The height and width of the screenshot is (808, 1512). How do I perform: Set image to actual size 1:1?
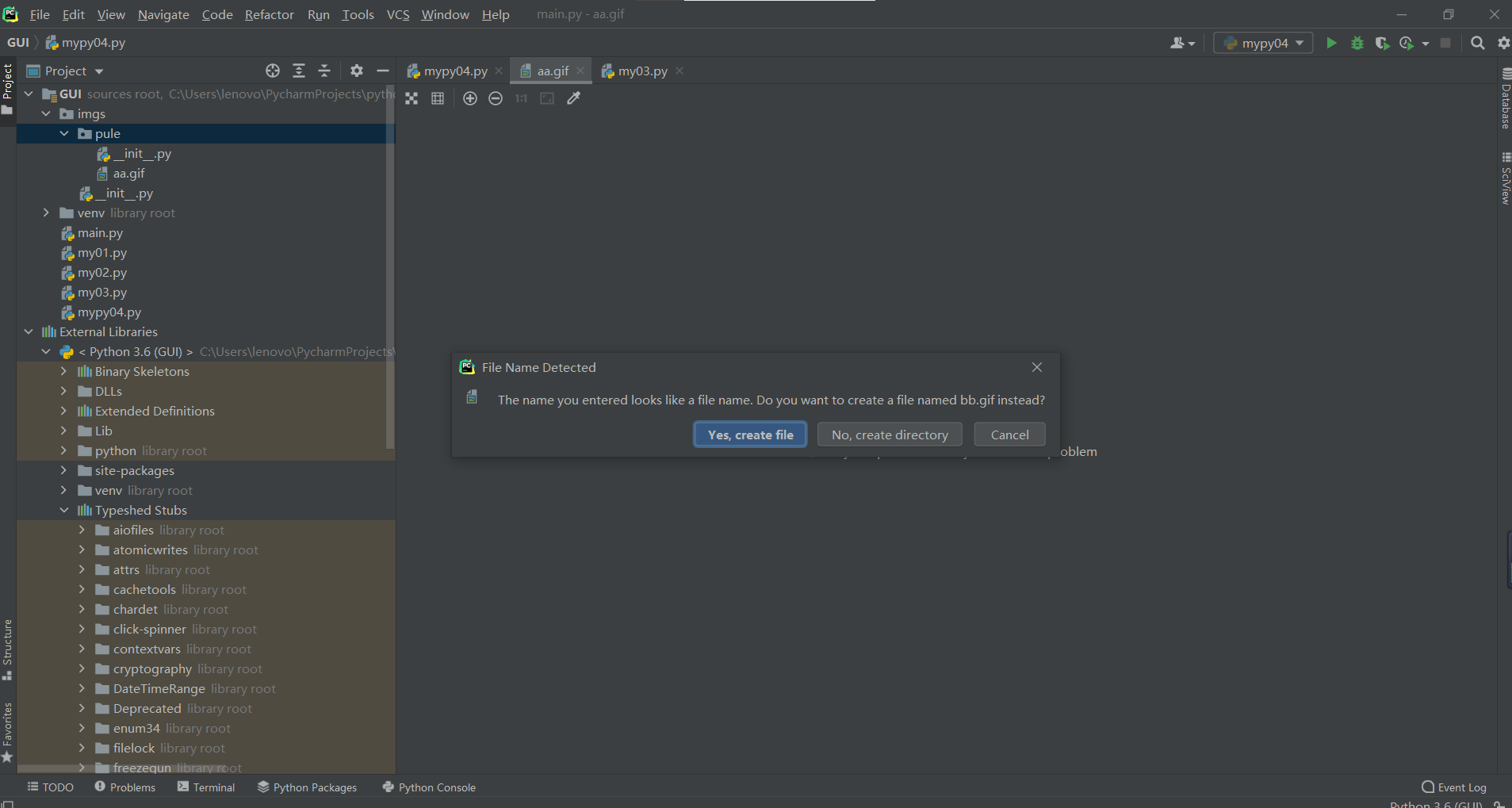(x=521, y=98)
